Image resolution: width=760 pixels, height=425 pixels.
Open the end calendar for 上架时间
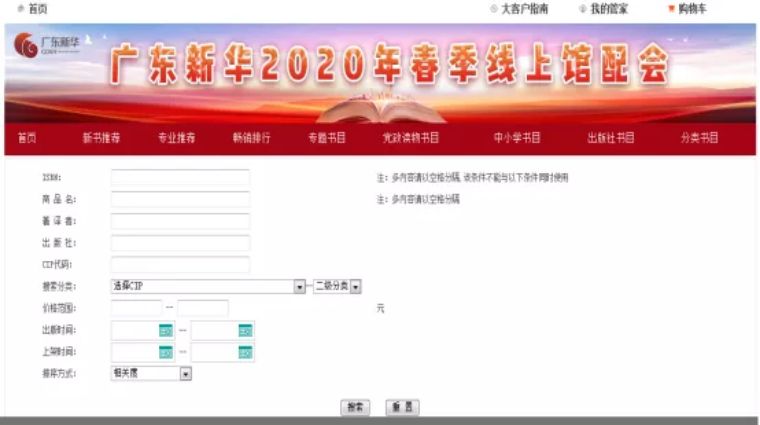pos(245,352)
